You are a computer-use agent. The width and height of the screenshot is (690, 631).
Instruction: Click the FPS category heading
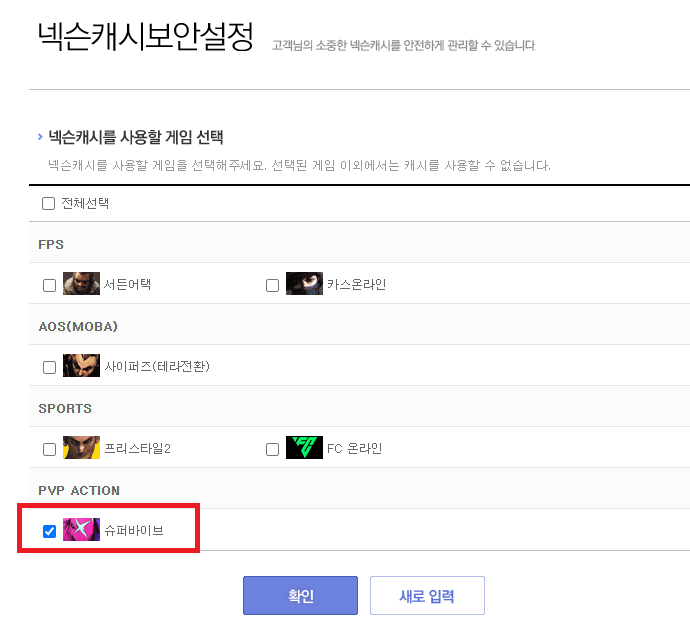51,245
